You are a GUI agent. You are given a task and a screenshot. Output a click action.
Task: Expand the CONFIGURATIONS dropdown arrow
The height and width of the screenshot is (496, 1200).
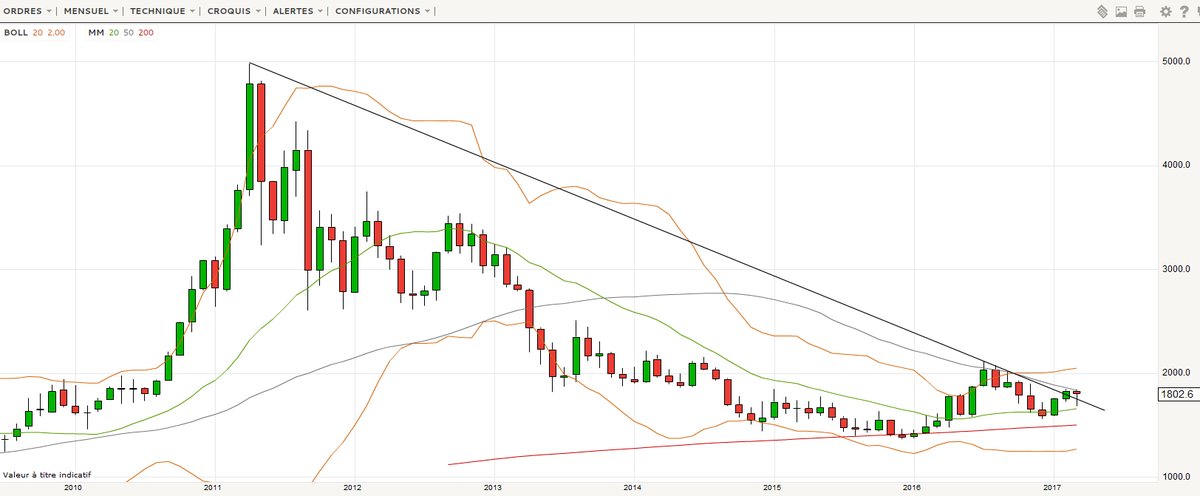(x=428, y=11)
